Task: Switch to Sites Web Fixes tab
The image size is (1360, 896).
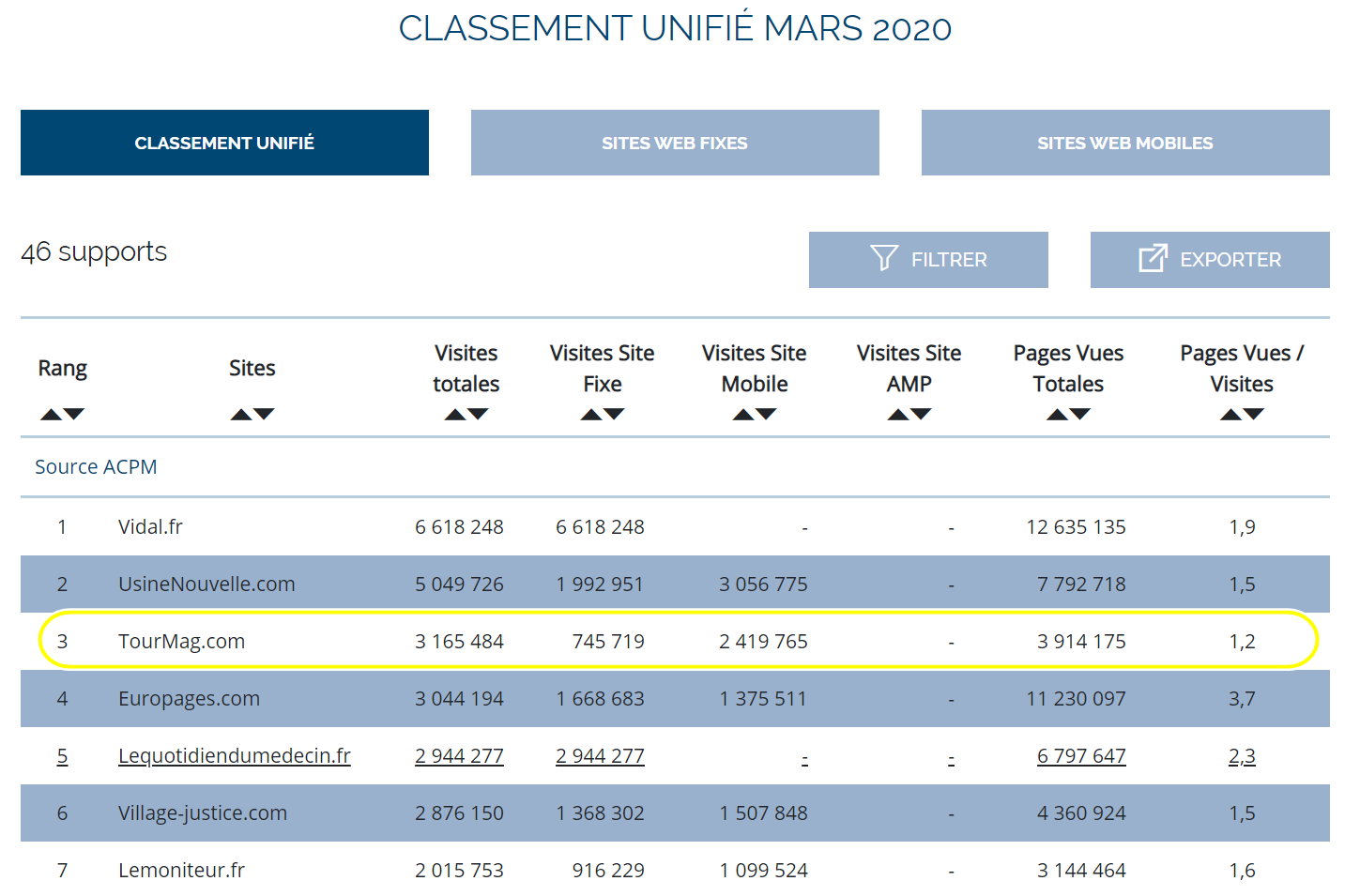Action: (x=675, y=143)
